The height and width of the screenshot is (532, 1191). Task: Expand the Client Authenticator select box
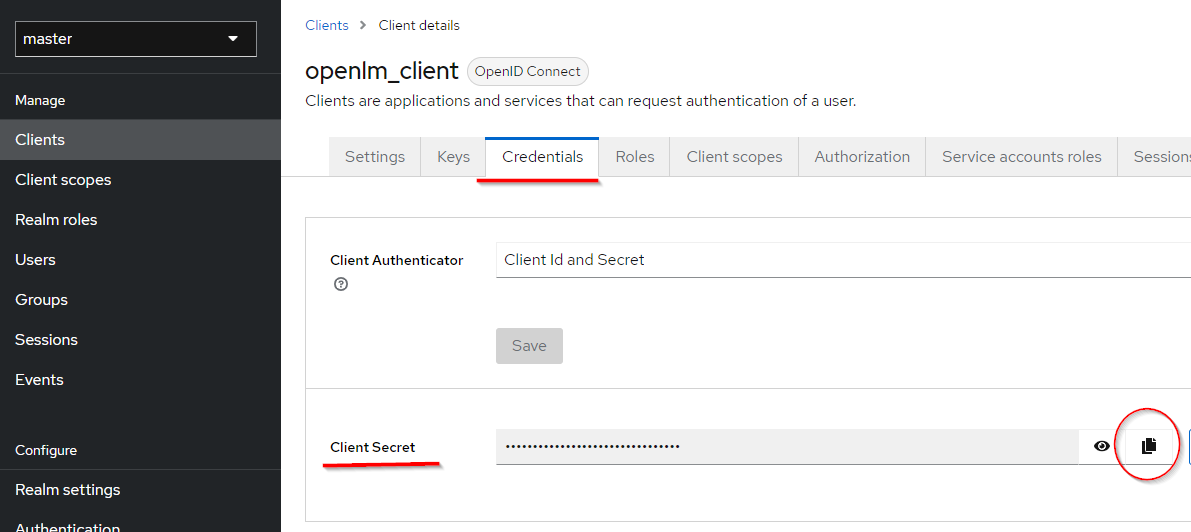(840, 260)
